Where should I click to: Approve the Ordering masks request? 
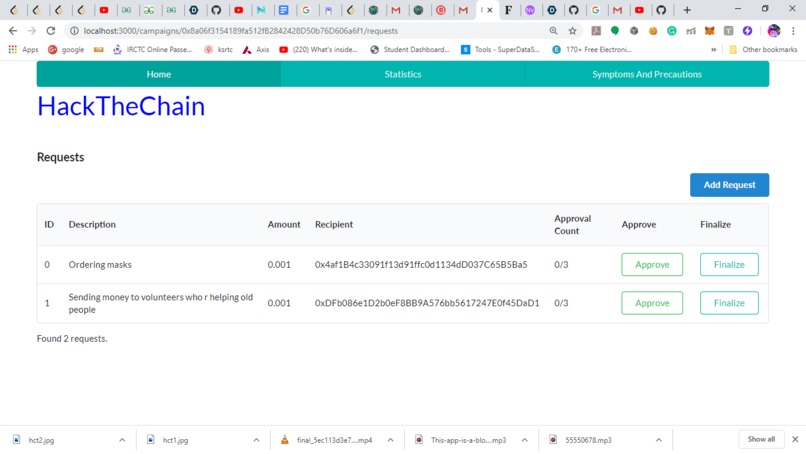[652, 264]
